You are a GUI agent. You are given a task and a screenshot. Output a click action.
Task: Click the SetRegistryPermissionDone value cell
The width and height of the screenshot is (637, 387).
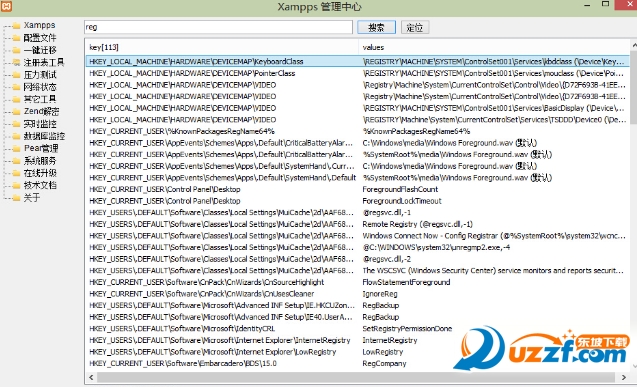(x=407, y=329)
